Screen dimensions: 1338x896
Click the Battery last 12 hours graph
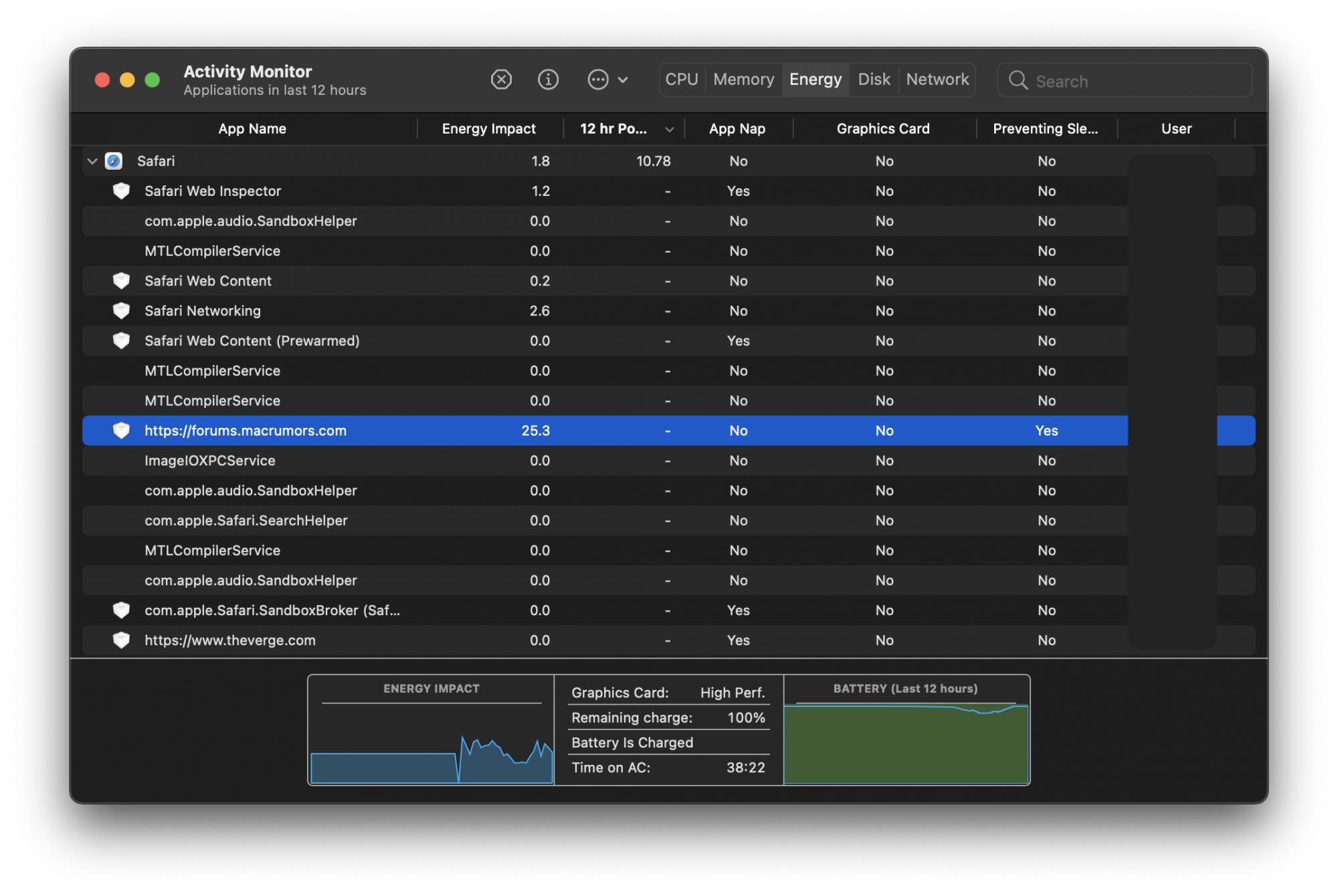906,730
